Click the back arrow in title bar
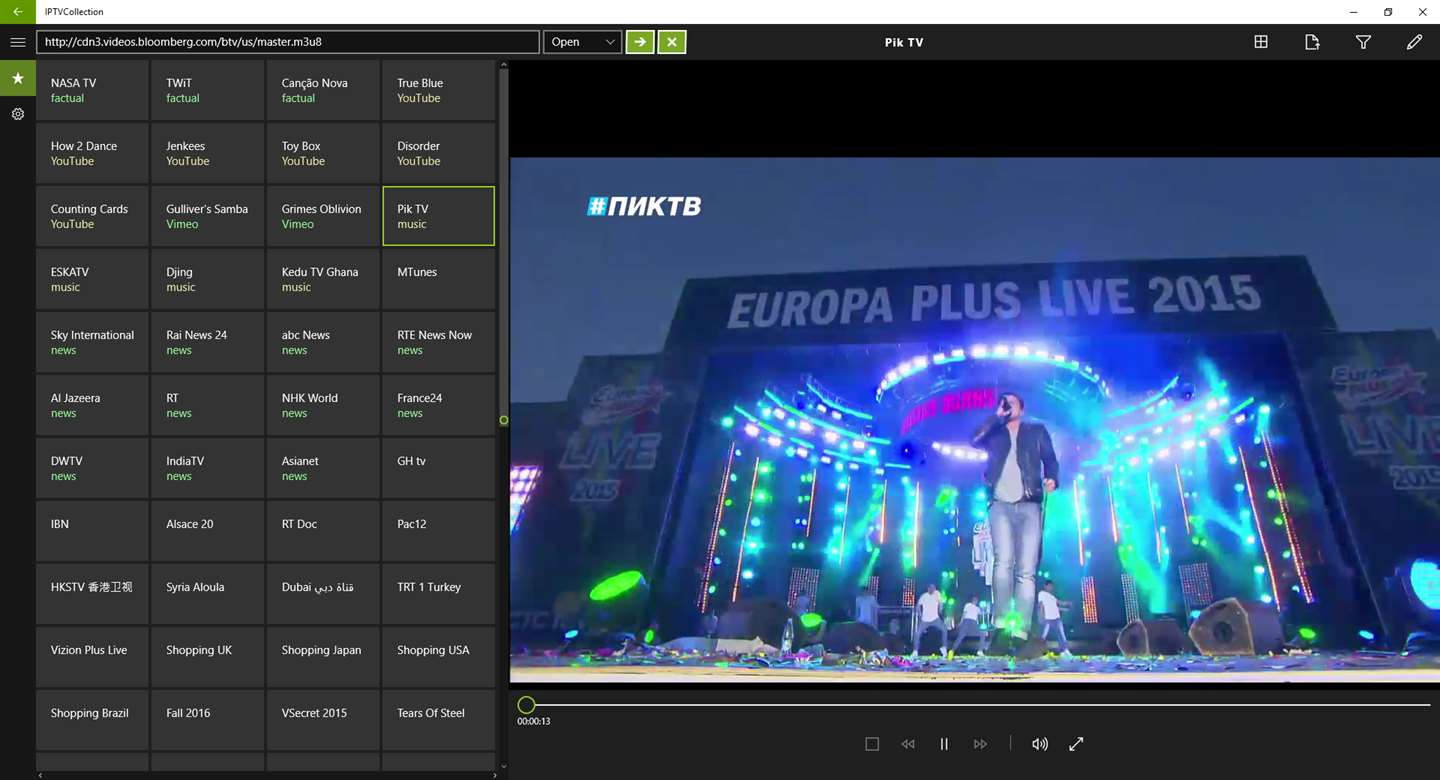The image size is (1440, 780). pyautogui.click(x=18, y=12)
